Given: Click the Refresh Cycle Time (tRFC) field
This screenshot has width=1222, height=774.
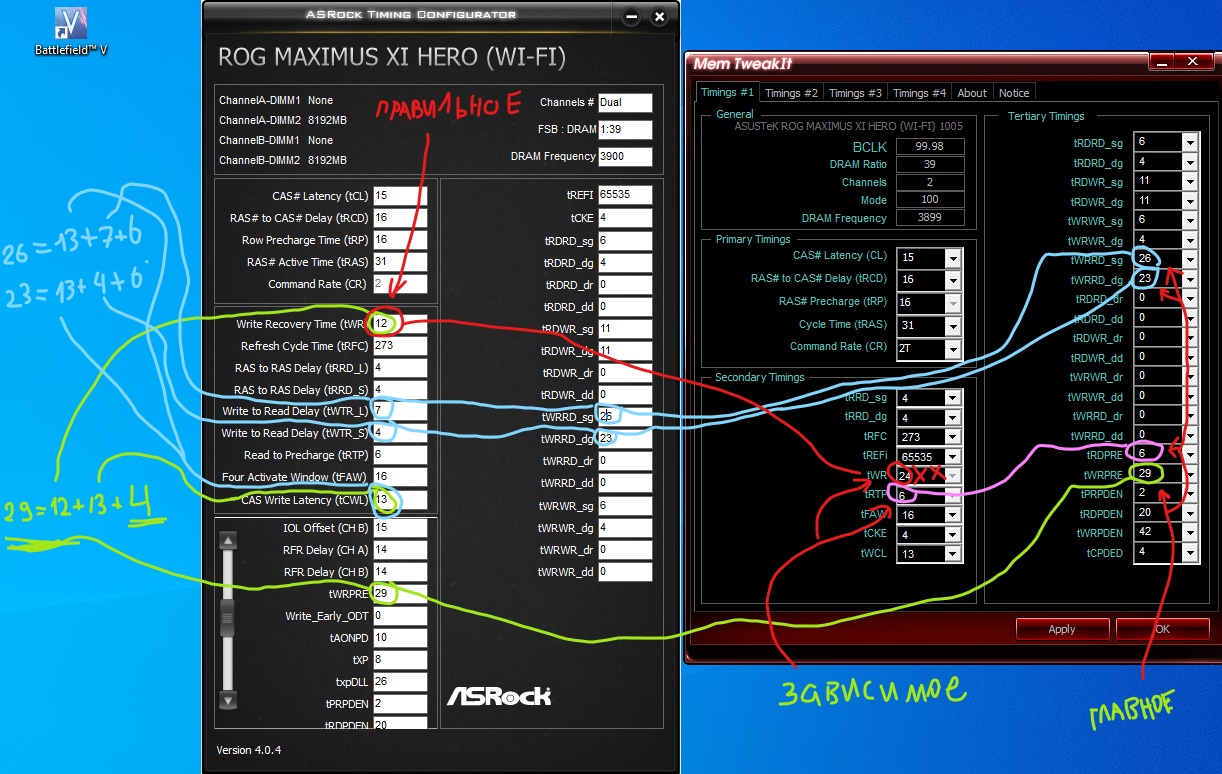Looking at the screenshot, I should 399,346.
